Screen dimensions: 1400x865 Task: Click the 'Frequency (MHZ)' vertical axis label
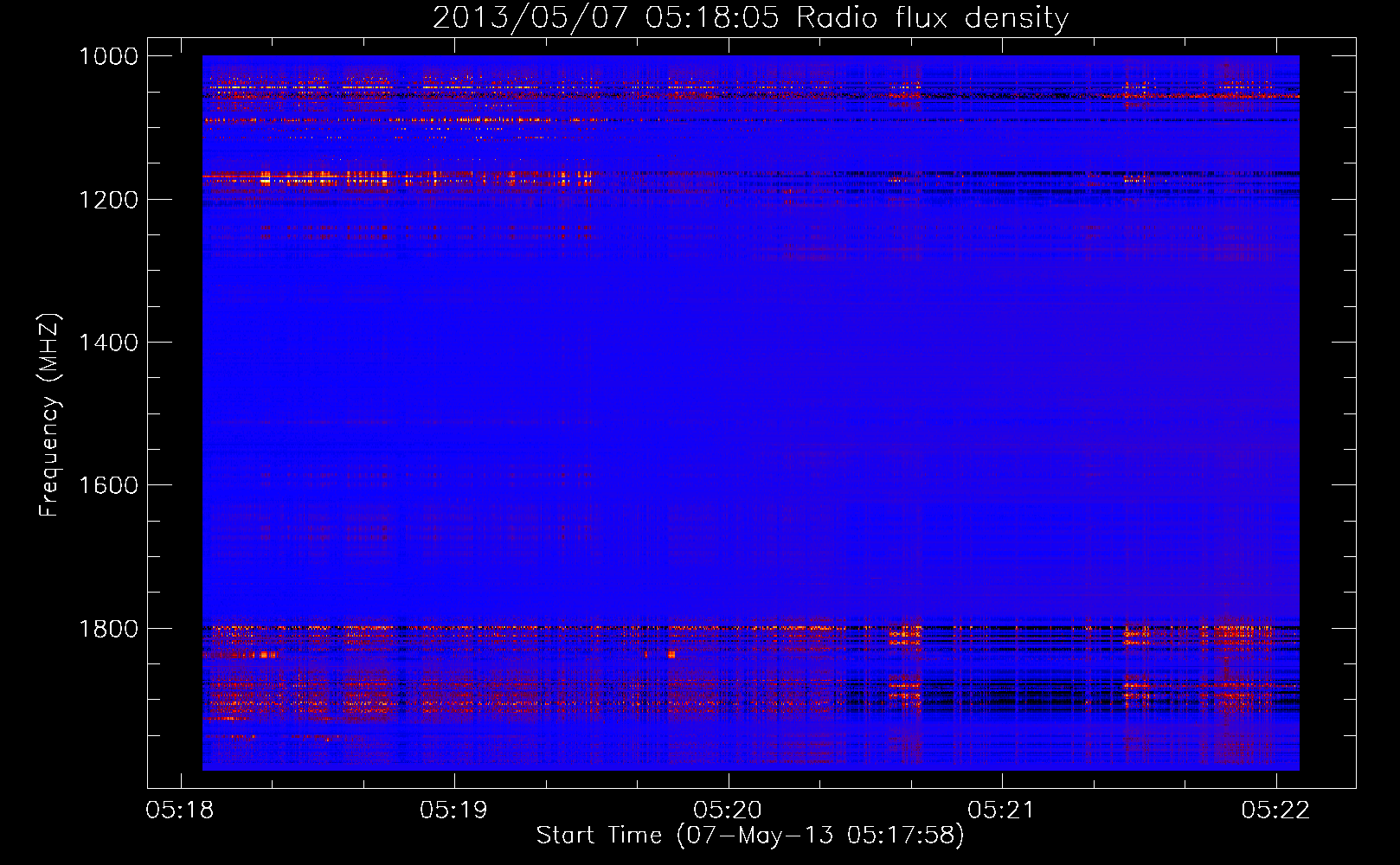pyautogui.click(x=49, y=415)
